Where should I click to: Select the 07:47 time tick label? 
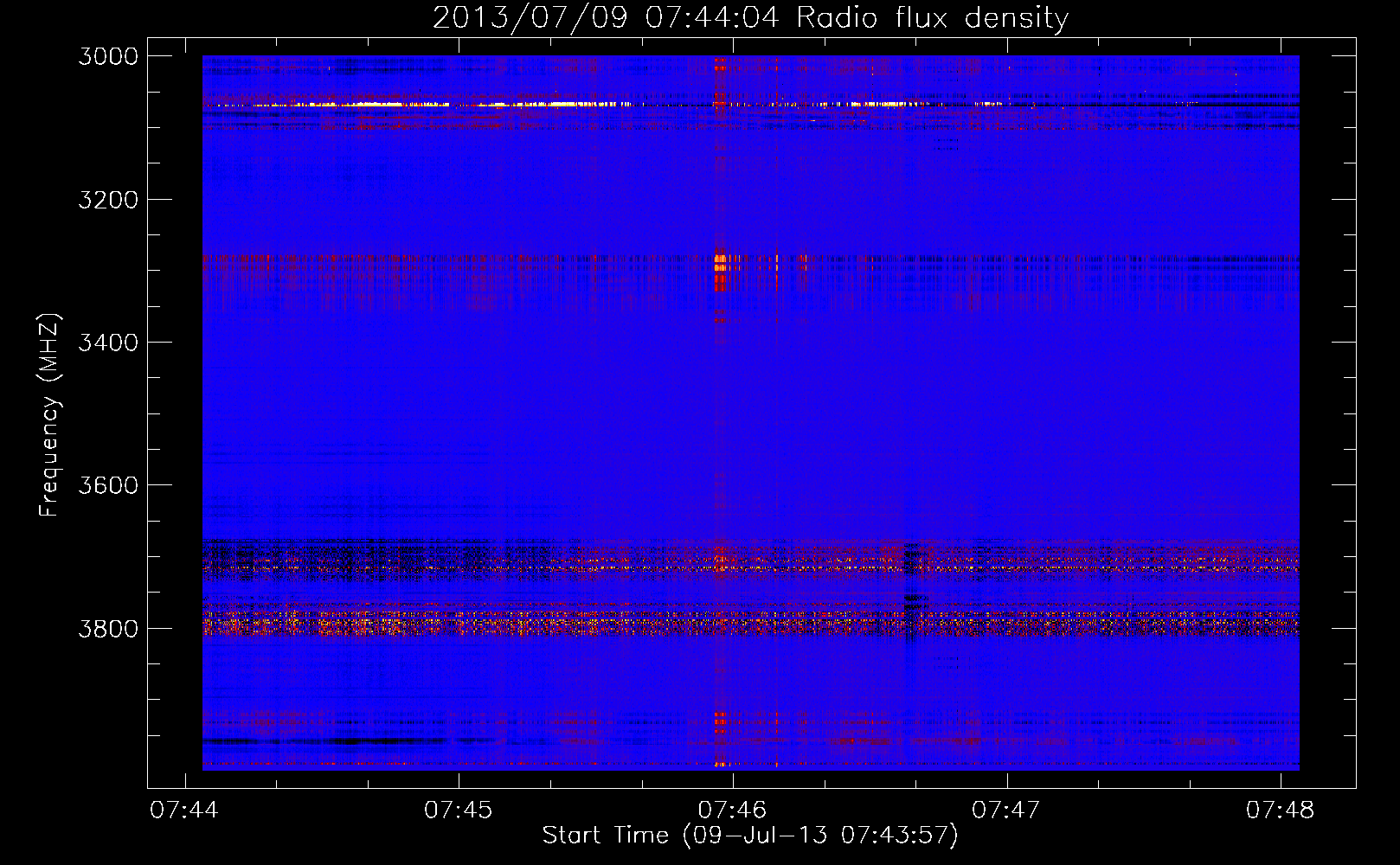[x=1006, y=811]
